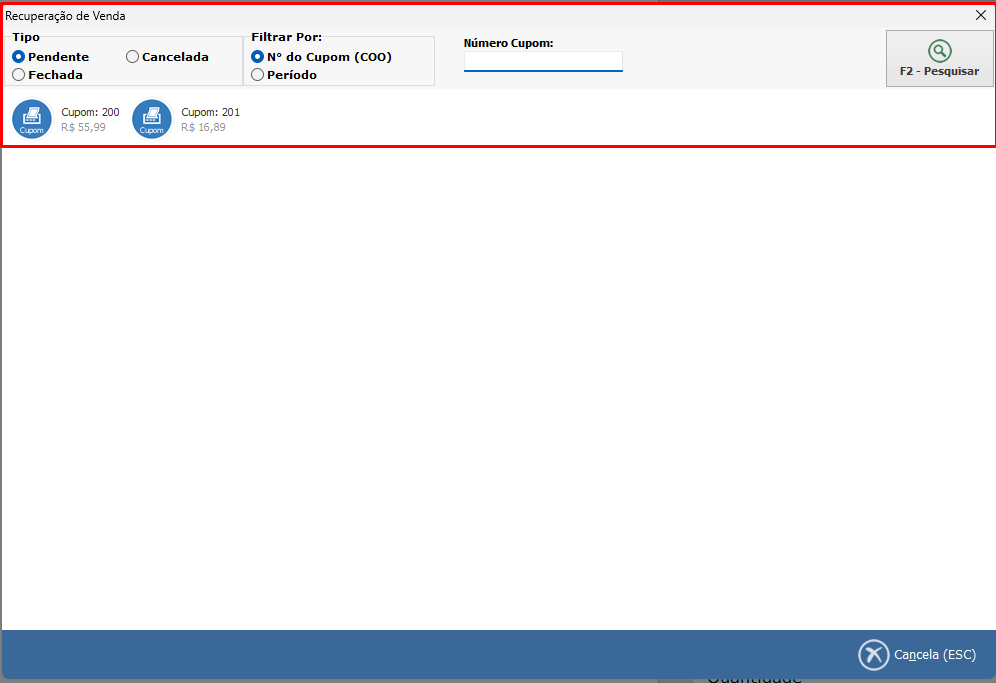Image resolution: width=996 pixels, height=683 pixels.
Task: Open the pending sale labeled Cupom: 200
Action: point(90,112)
